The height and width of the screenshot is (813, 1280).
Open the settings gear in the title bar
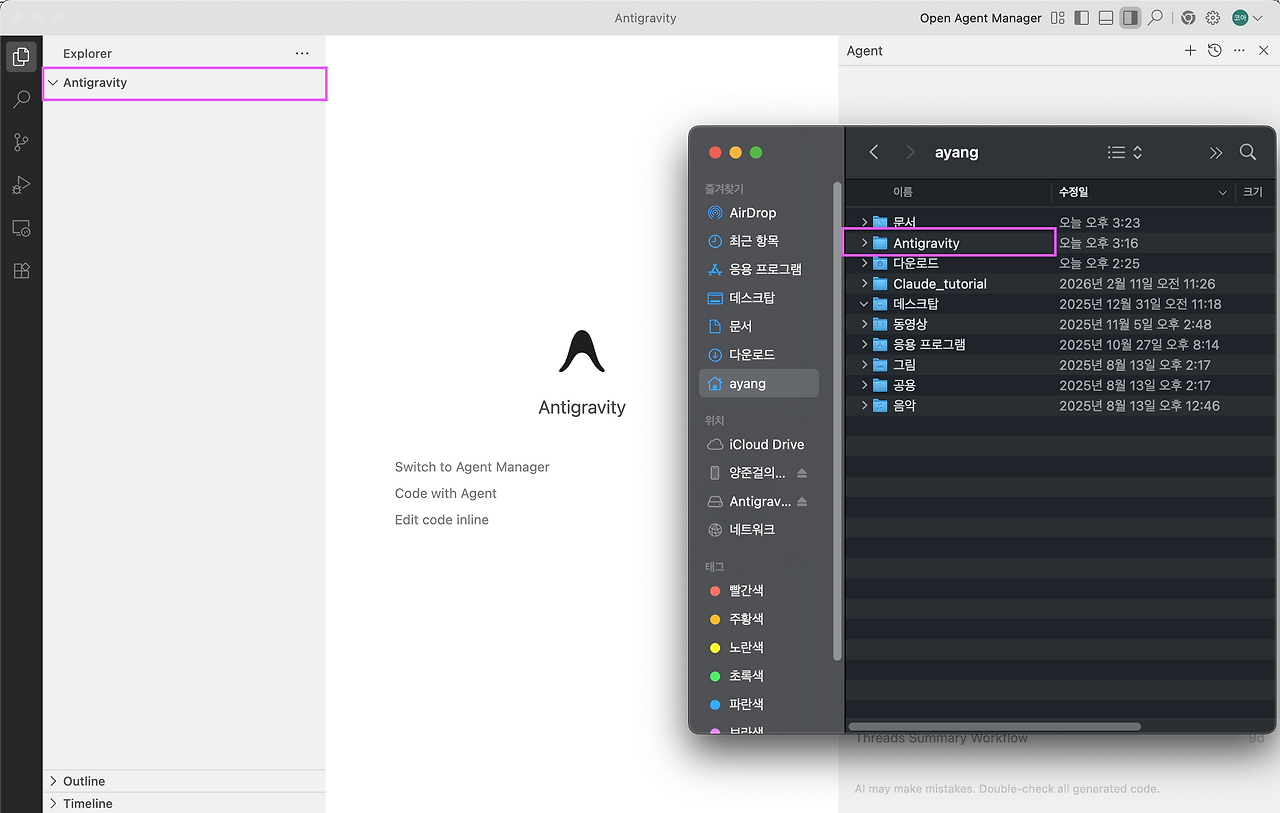coord(1213,18)
